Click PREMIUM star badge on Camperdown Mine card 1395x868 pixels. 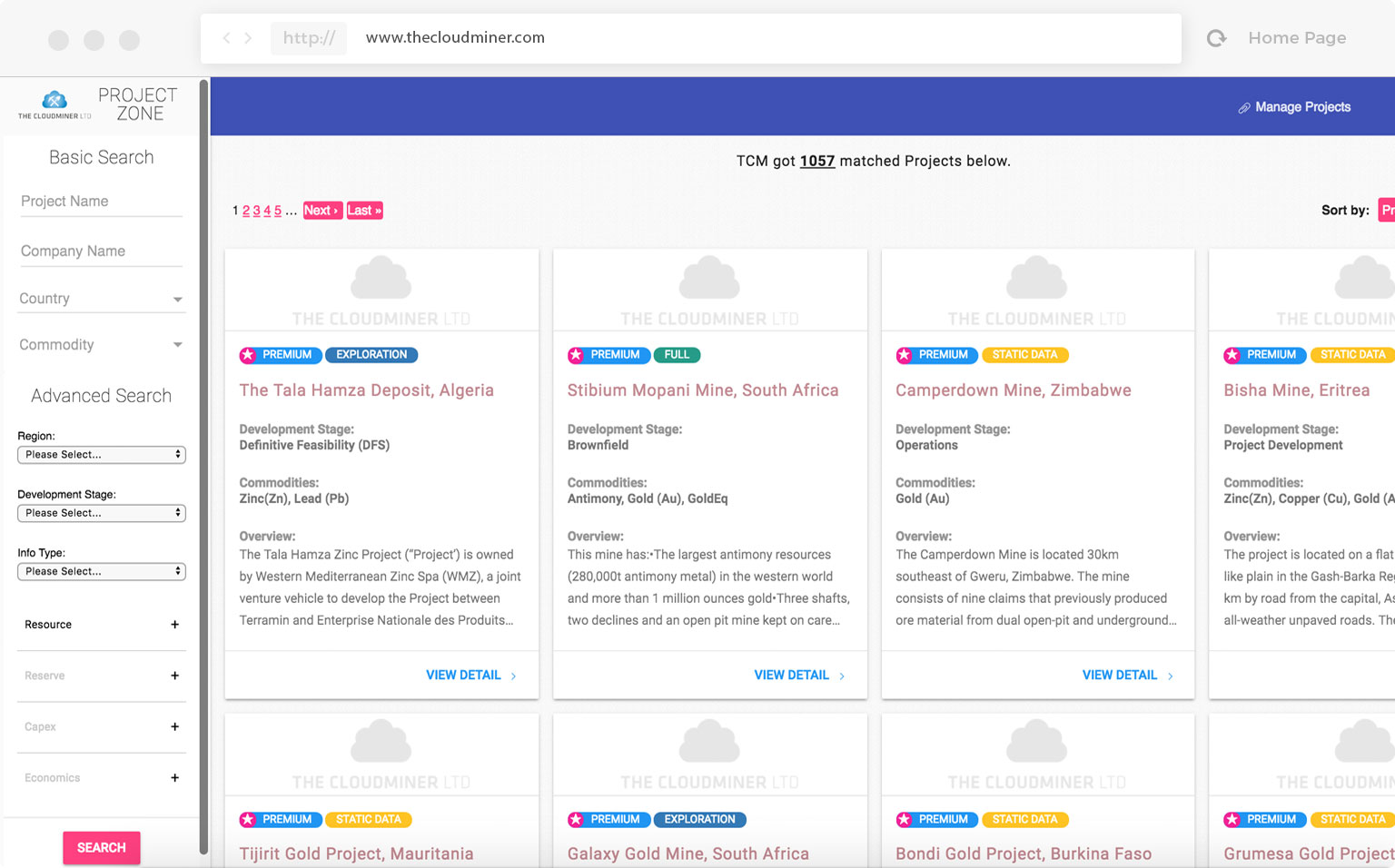[936, 355]
